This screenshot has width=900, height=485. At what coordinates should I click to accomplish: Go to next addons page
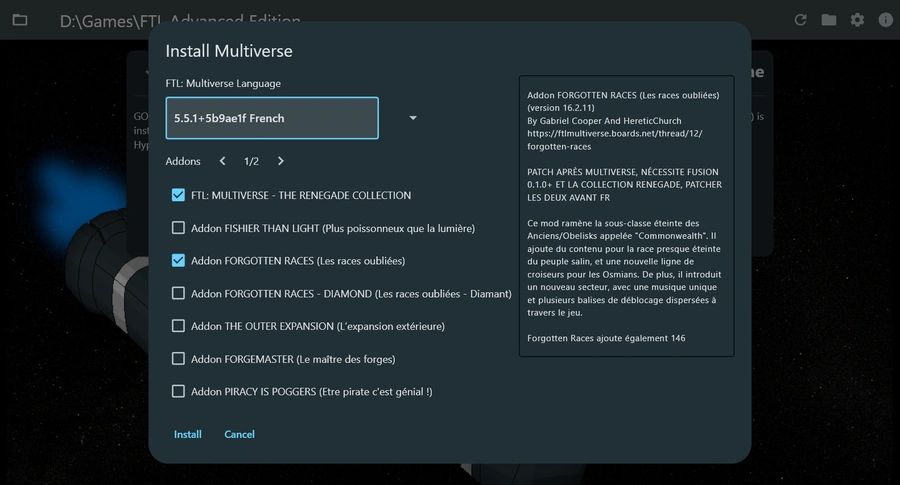[x=281, y=161]
